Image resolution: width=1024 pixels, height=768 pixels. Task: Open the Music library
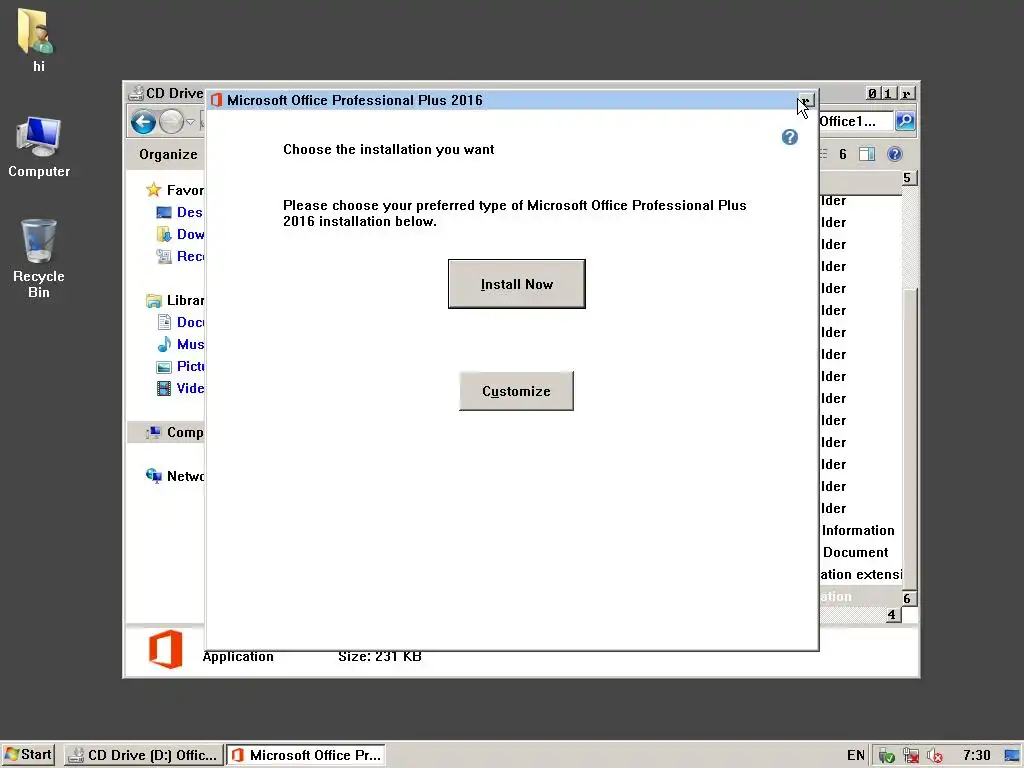click(x=180, y=344)
